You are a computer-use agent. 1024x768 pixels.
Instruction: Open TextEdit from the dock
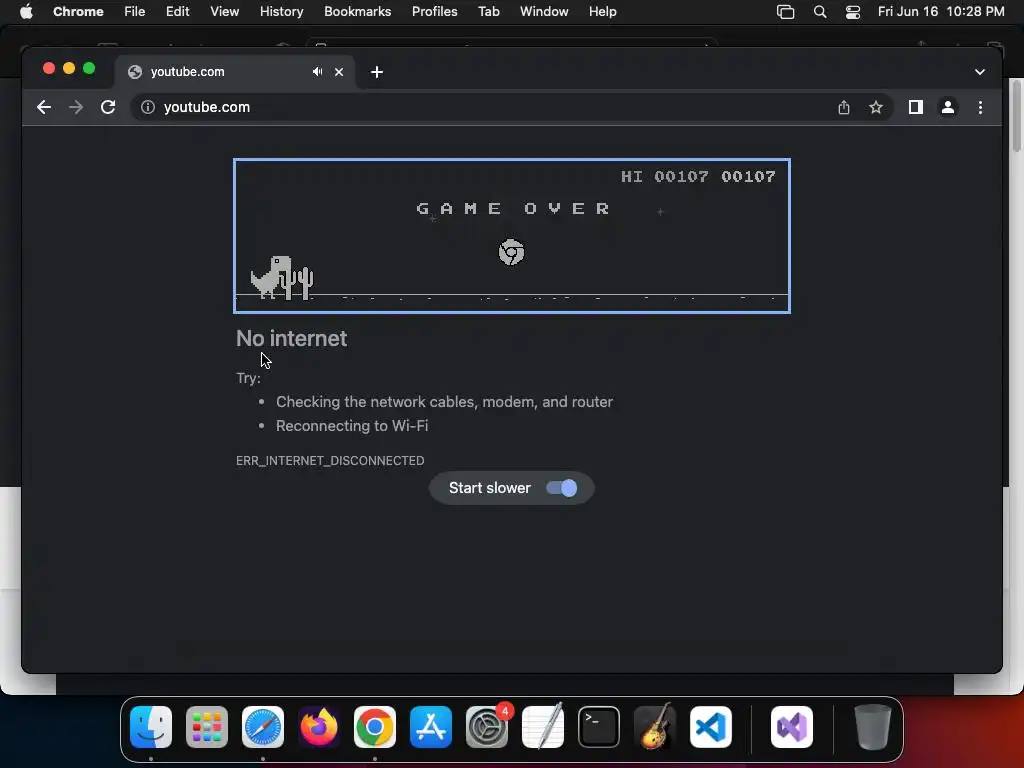543,727
